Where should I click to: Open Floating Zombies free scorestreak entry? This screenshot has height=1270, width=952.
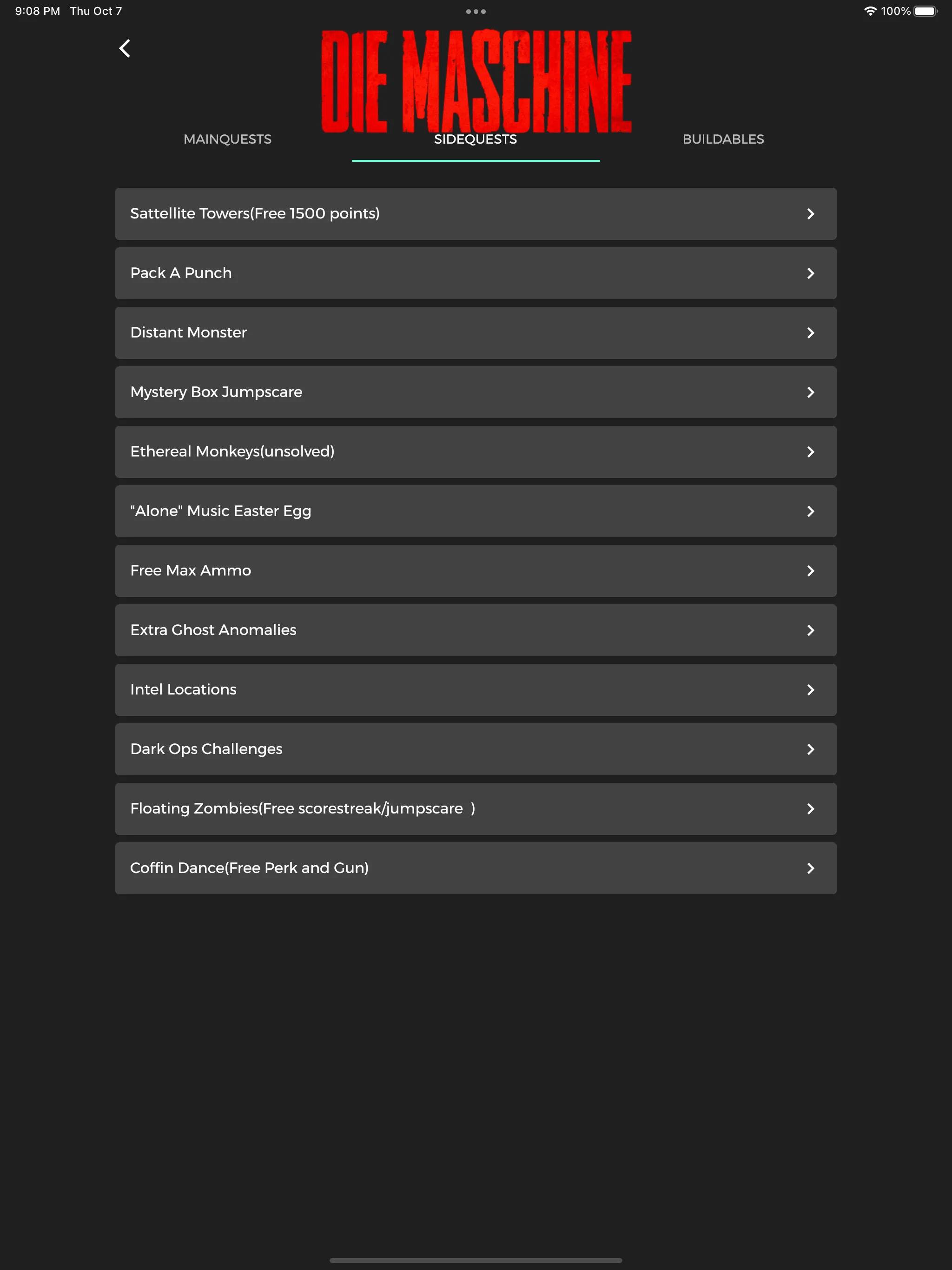pos(475,808)
